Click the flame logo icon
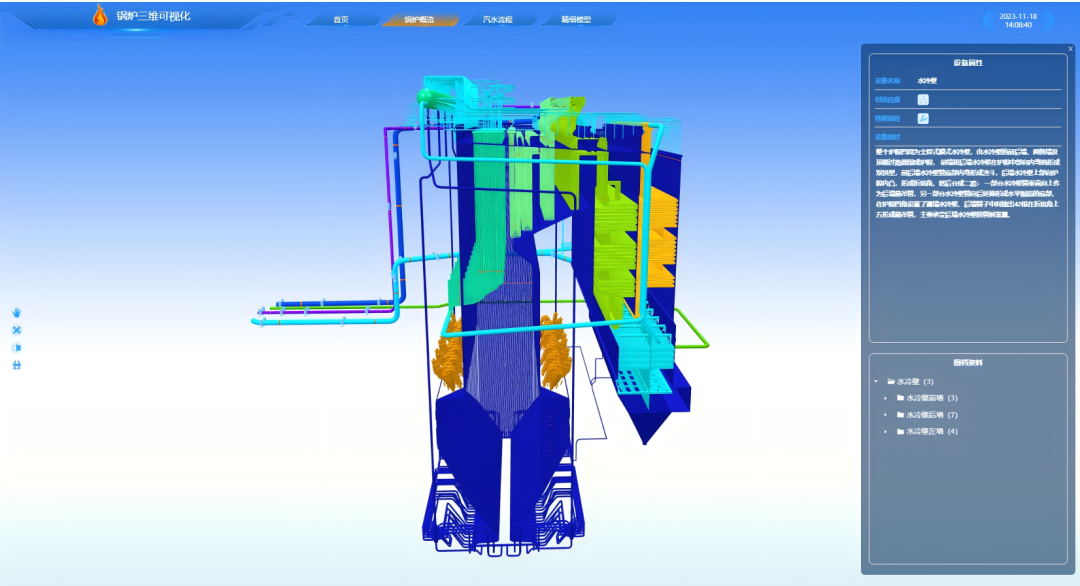Image resolution: width=1080 pixels, height=586 pixels. click(x=99, y=15)
